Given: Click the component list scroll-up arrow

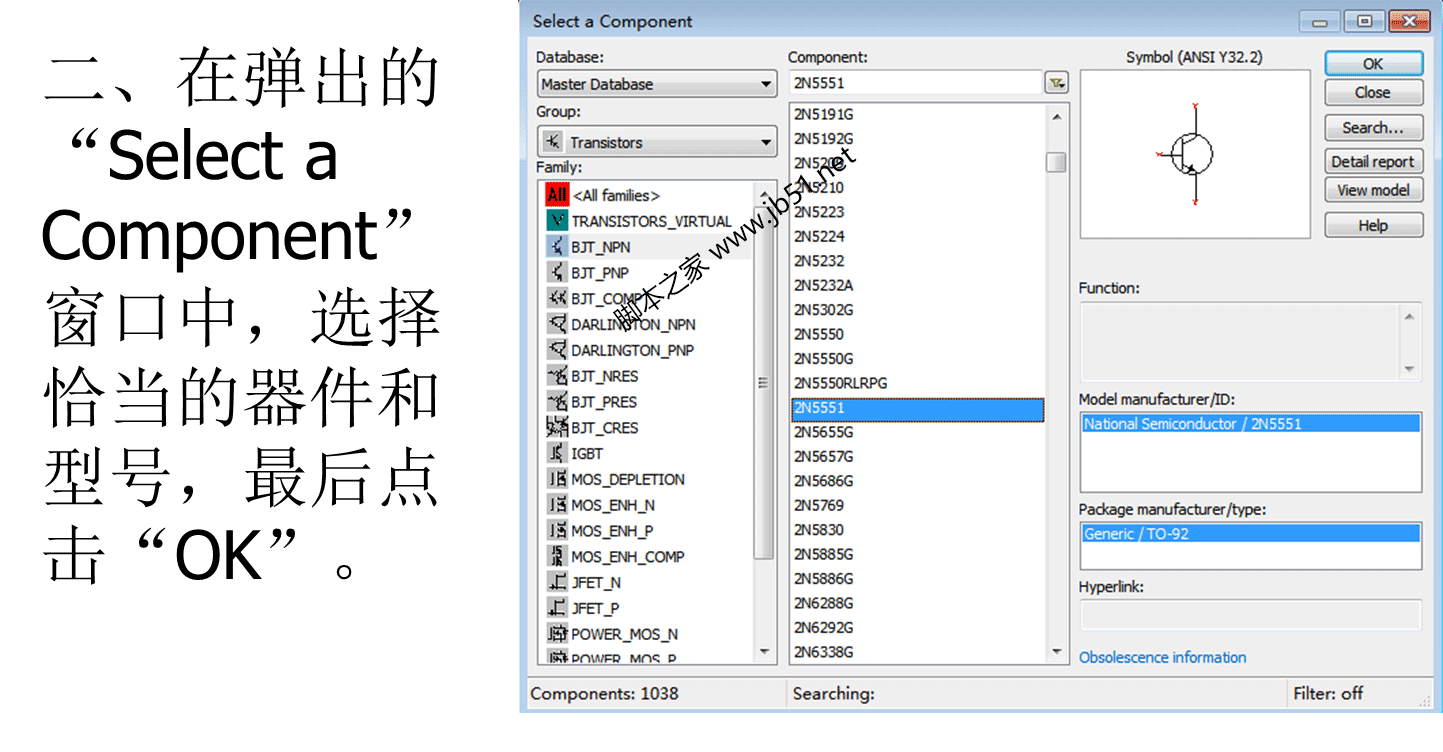Looking at the screenshot, I should click(x=1056, y=116).
